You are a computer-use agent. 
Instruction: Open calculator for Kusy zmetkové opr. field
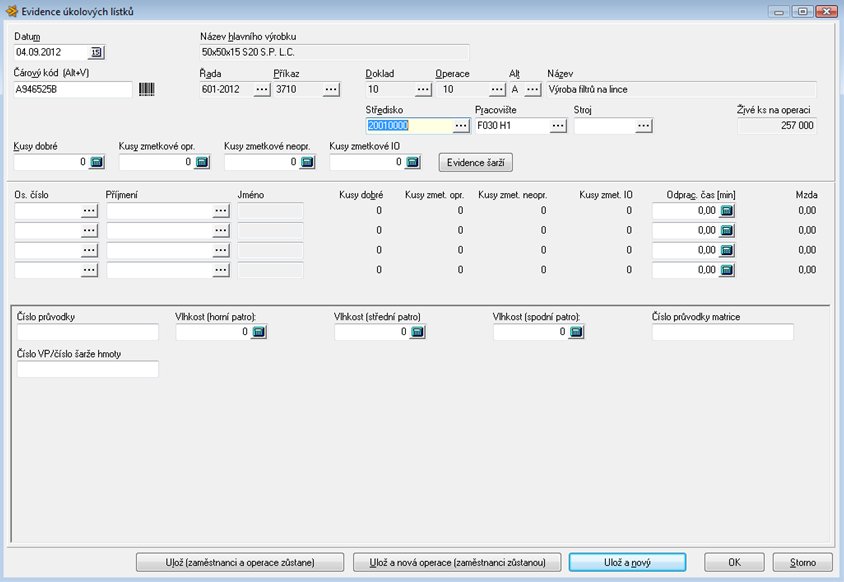[x=202, y=162]
